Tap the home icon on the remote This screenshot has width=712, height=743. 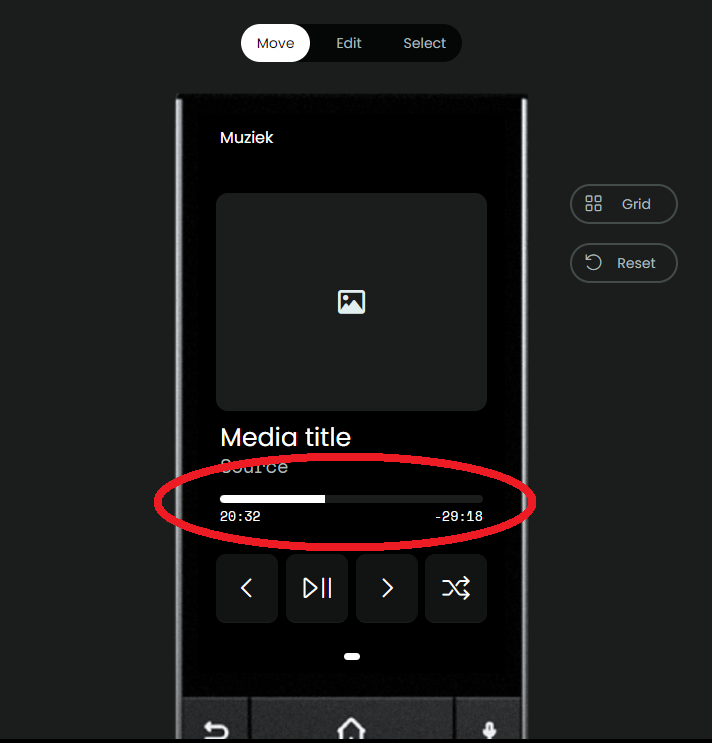tap(351, 727)
